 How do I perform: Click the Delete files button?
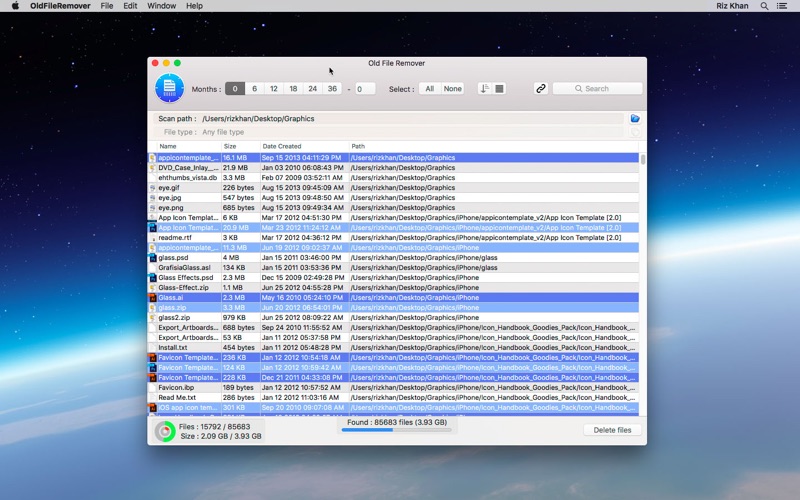click(x=612, y=430)
